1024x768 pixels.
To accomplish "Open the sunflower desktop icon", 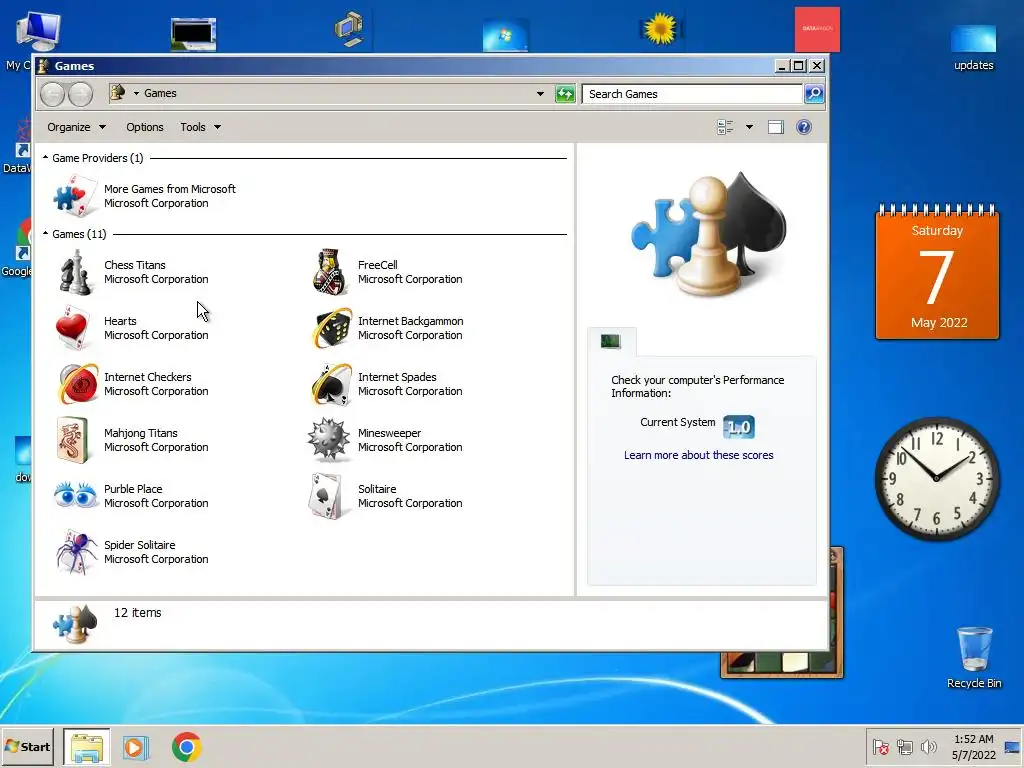I will 660,29.
